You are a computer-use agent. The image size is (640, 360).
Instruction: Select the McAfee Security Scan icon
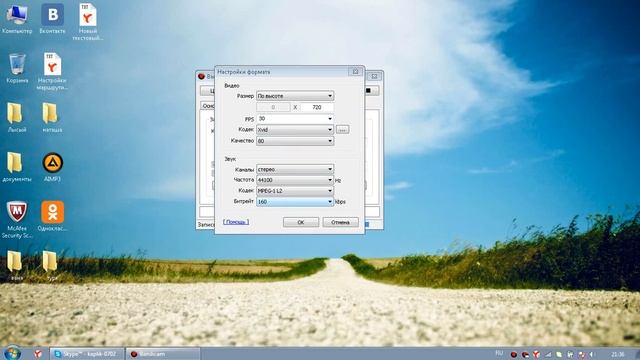pyautogui.click(x=17, y=220)
